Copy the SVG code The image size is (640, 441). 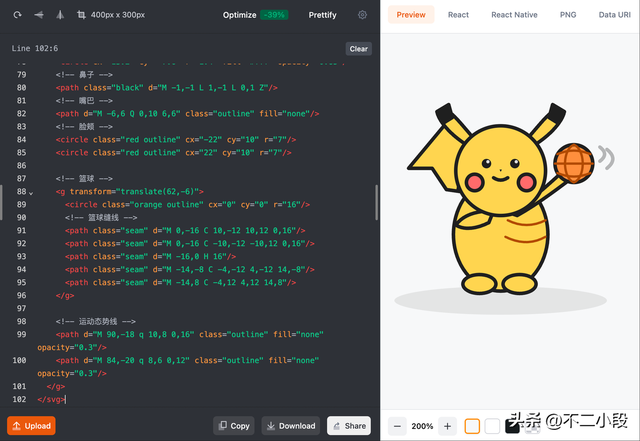(x=234, y=426)
